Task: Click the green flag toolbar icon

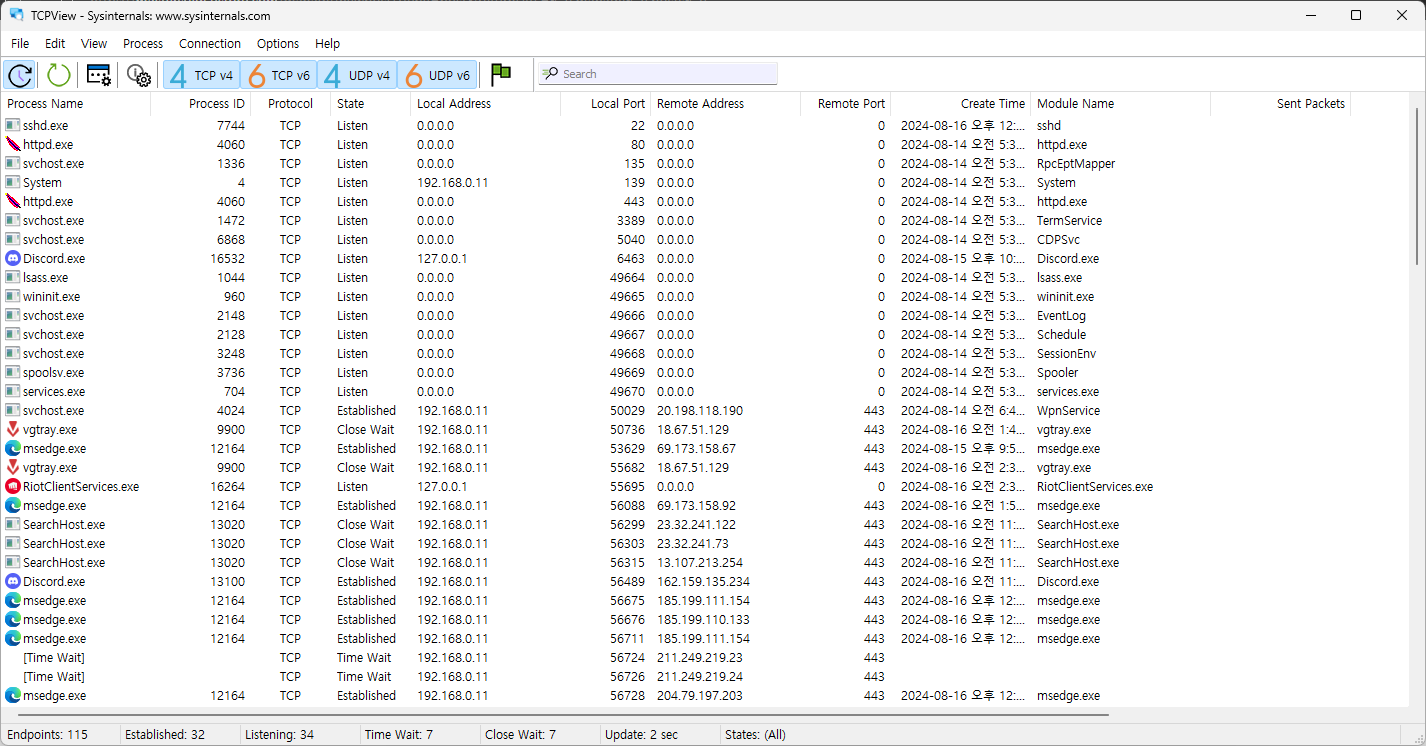Action: (501, 75)
